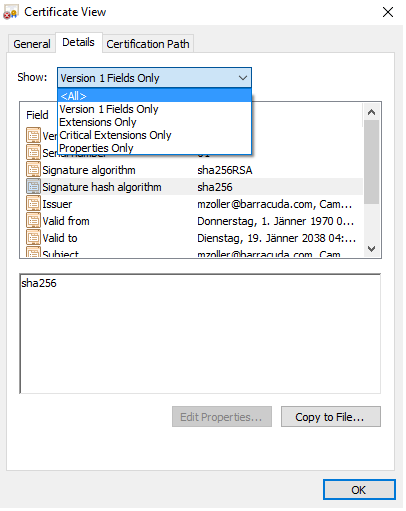406x511 pixels.
Task: Select the Details tab
Action: click(79, 42)
